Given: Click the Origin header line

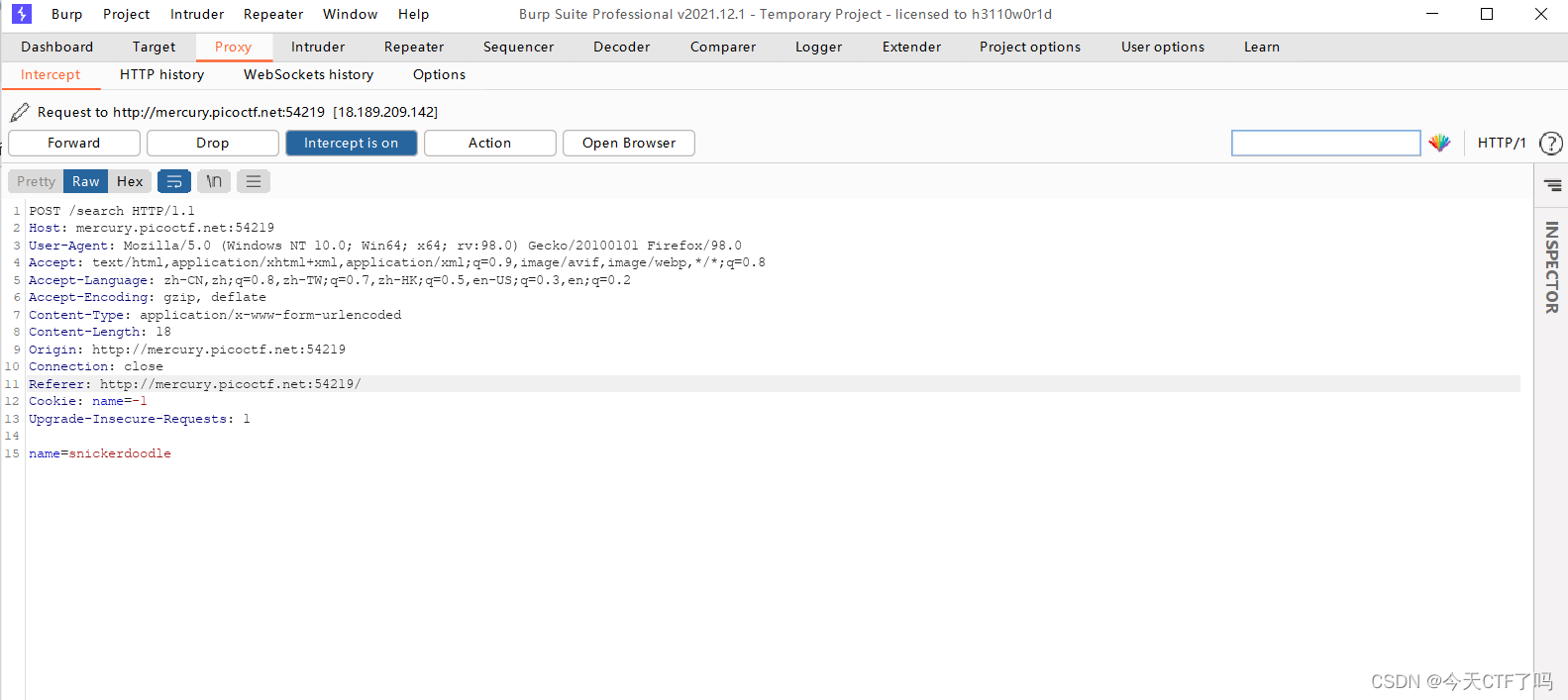Looking at the screenshot, I should [187, 350].
